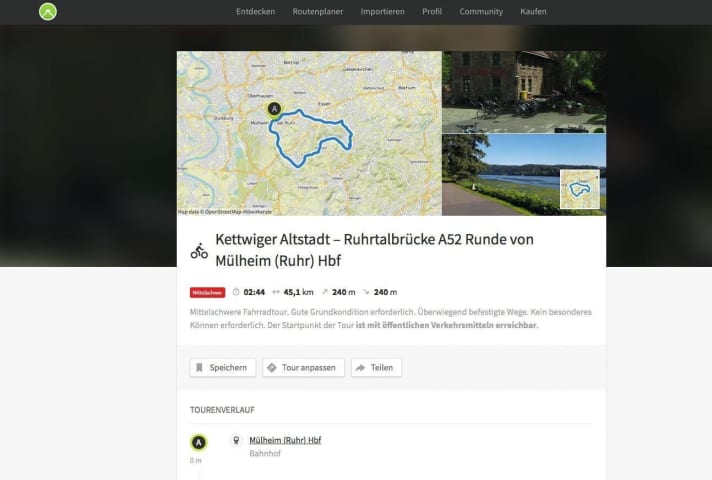Select Kaufen in the top navigation
This screenshot has width=712, height=480.
[533, 12]
